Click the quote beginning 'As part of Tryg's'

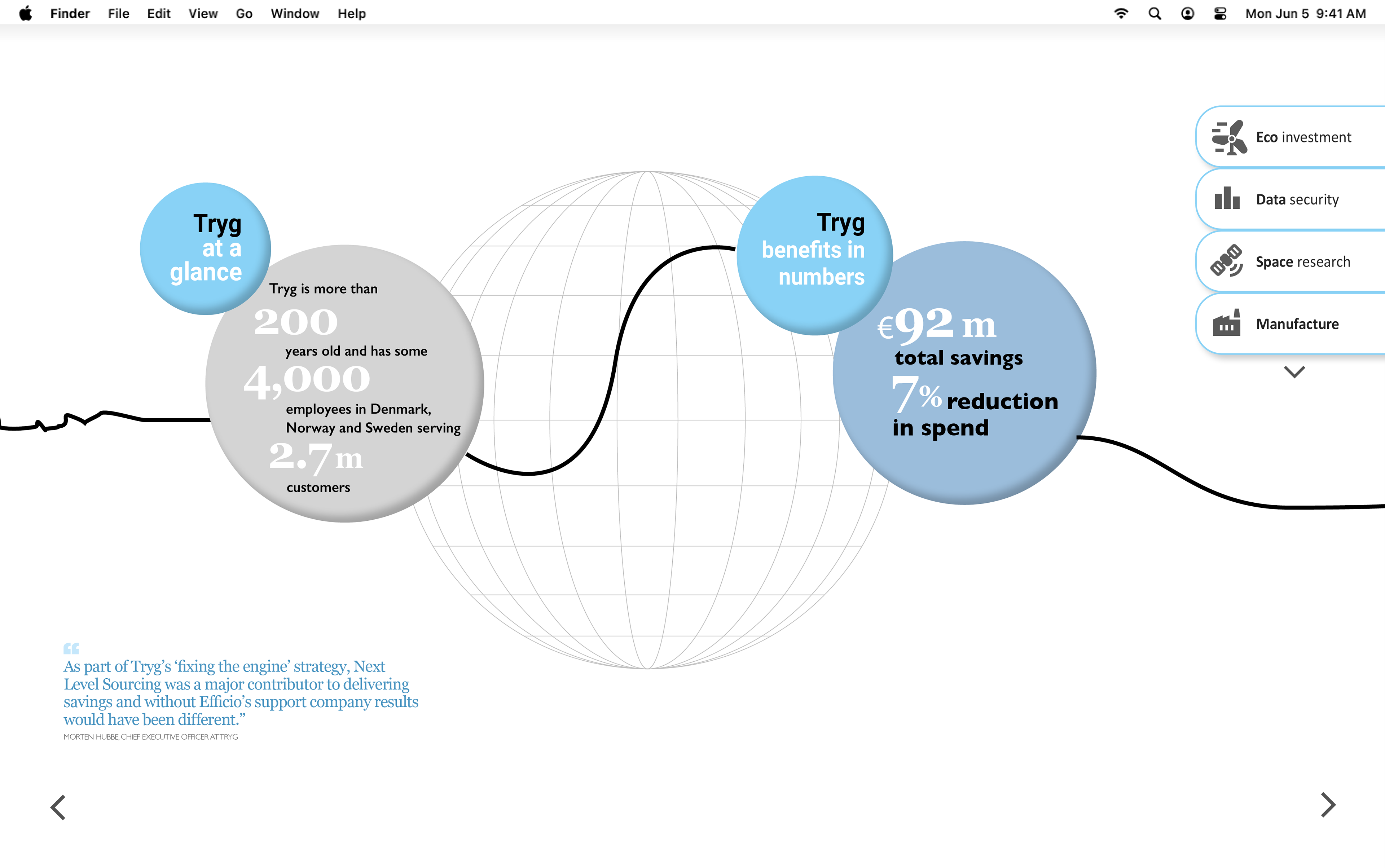(241, 693)
